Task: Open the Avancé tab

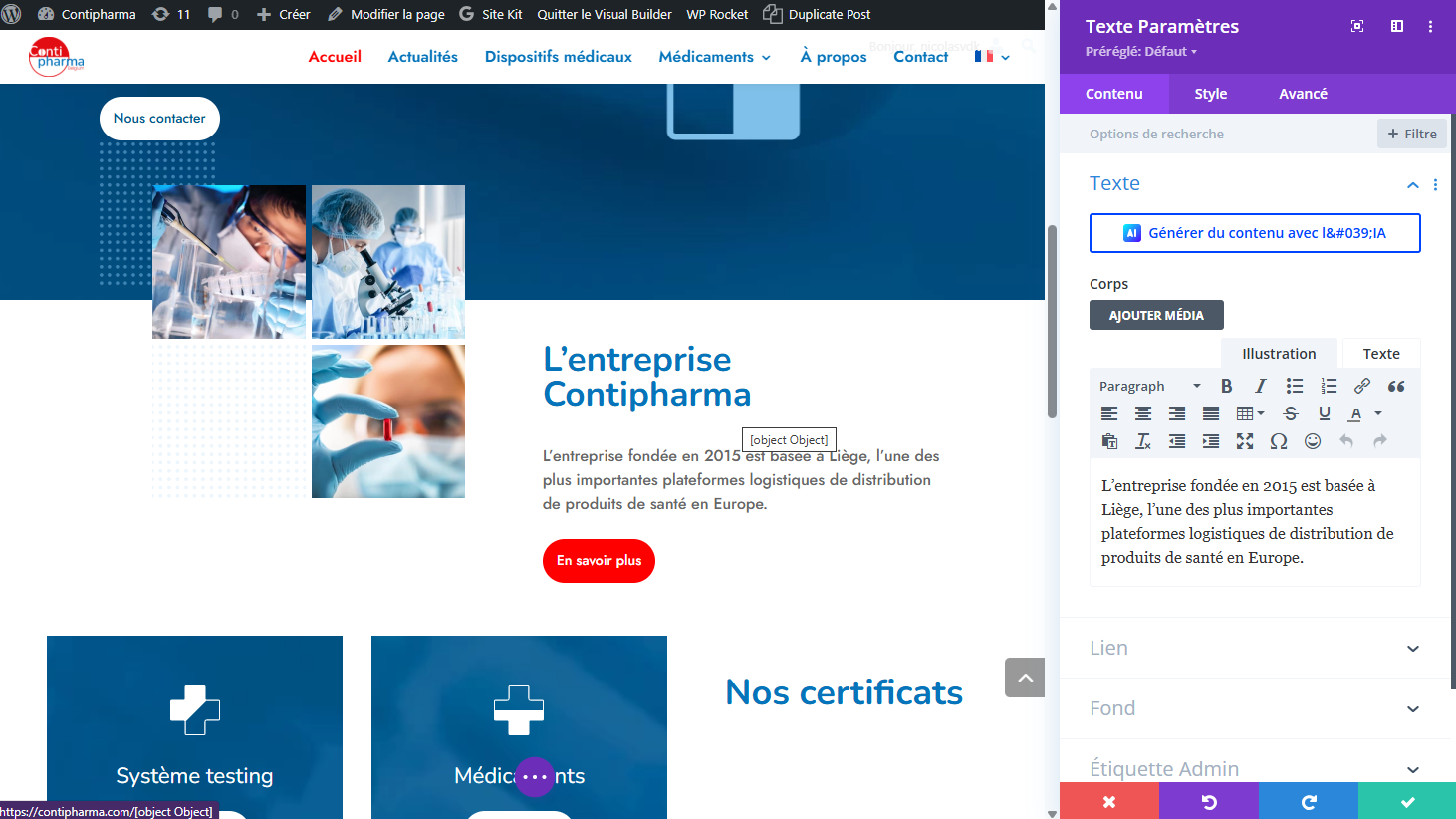Action: coord(1303,94)
